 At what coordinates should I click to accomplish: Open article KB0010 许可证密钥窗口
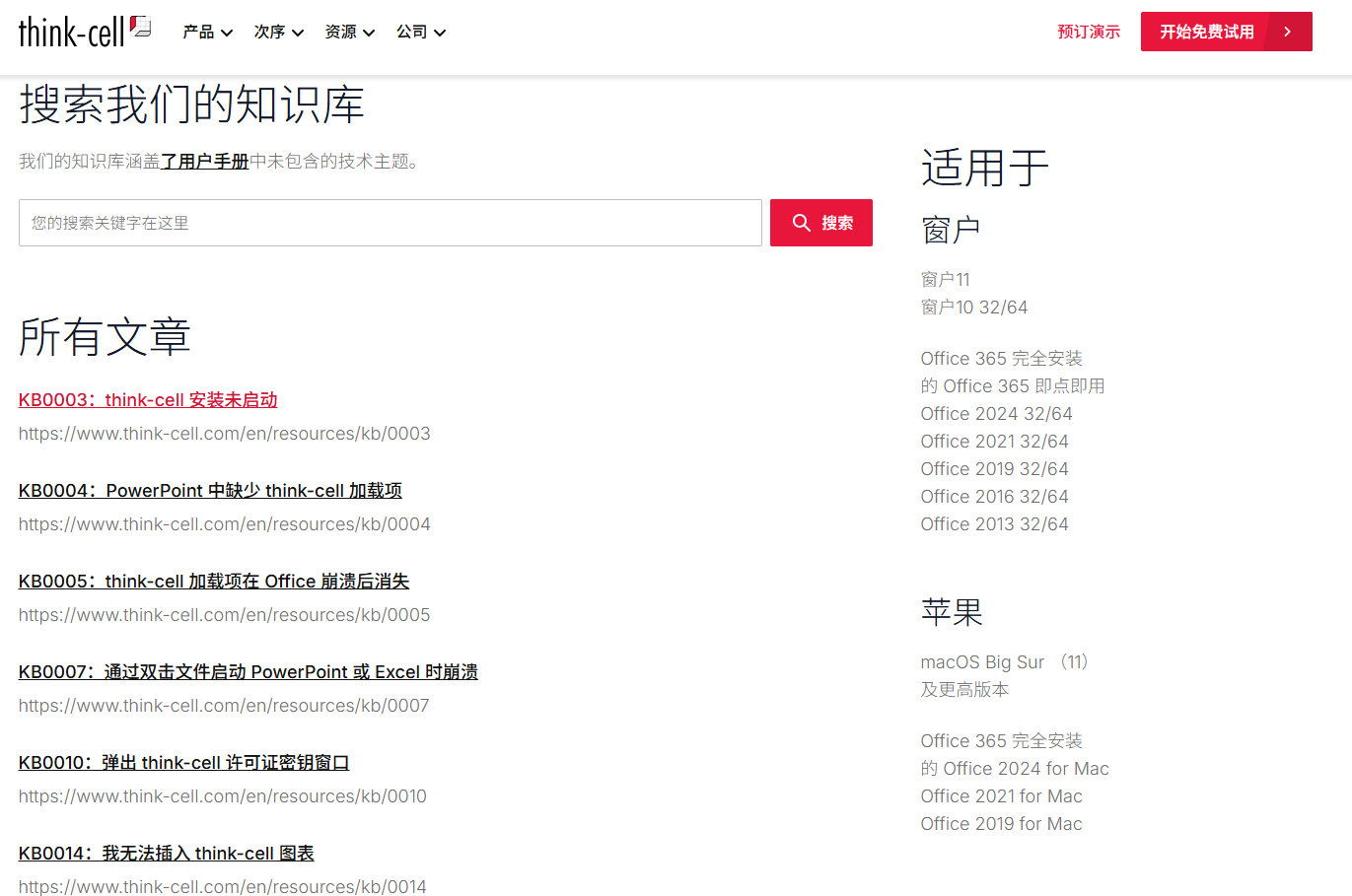click(x=184, y=762)
